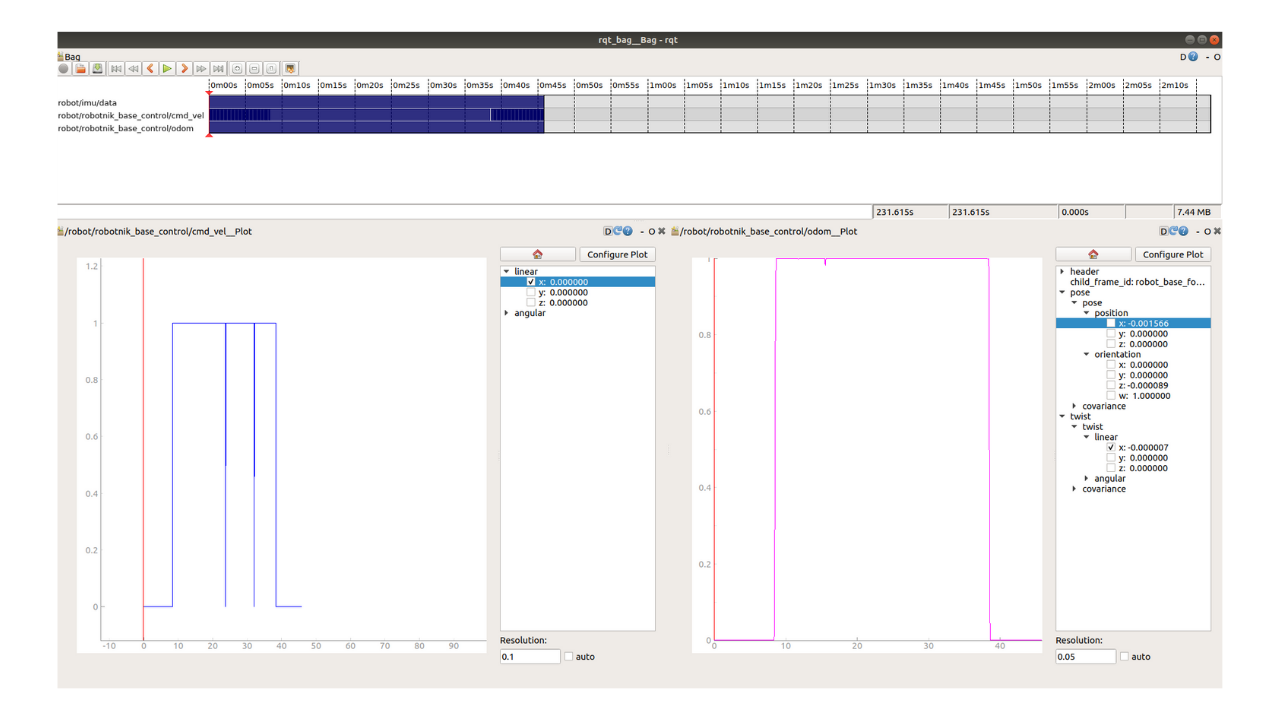Expand the header node in odom tree
This screenshot has width=1280, height=720.
(1062, 272)
